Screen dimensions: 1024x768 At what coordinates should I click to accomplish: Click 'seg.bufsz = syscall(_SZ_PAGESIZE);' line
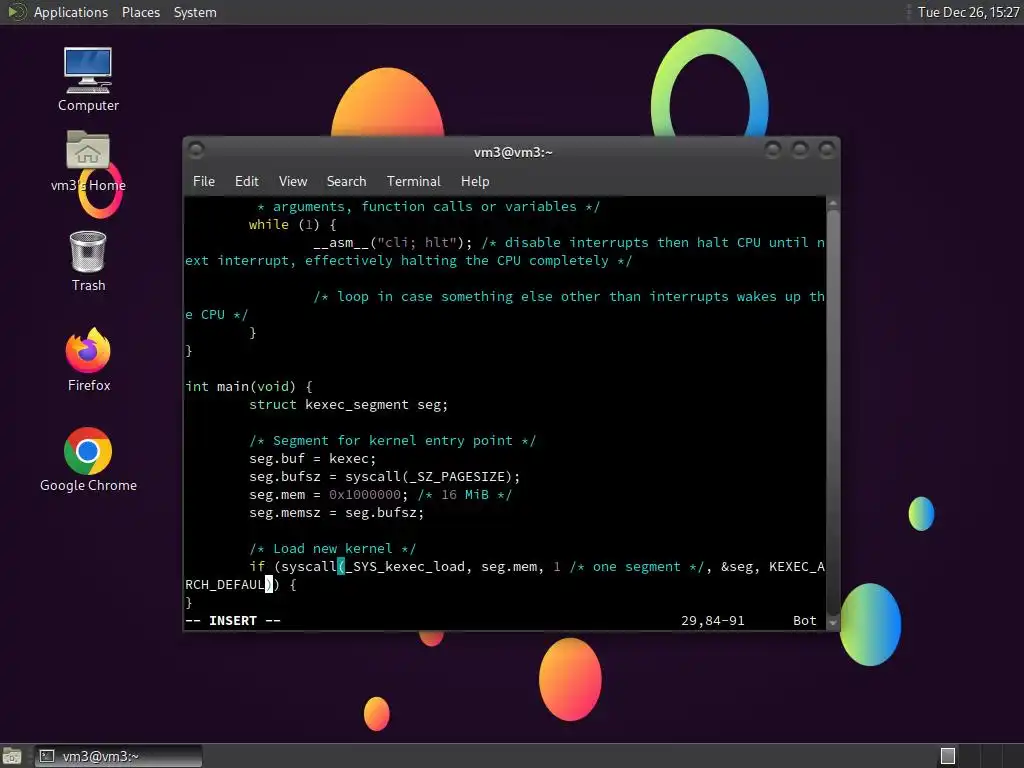(385, 477)
